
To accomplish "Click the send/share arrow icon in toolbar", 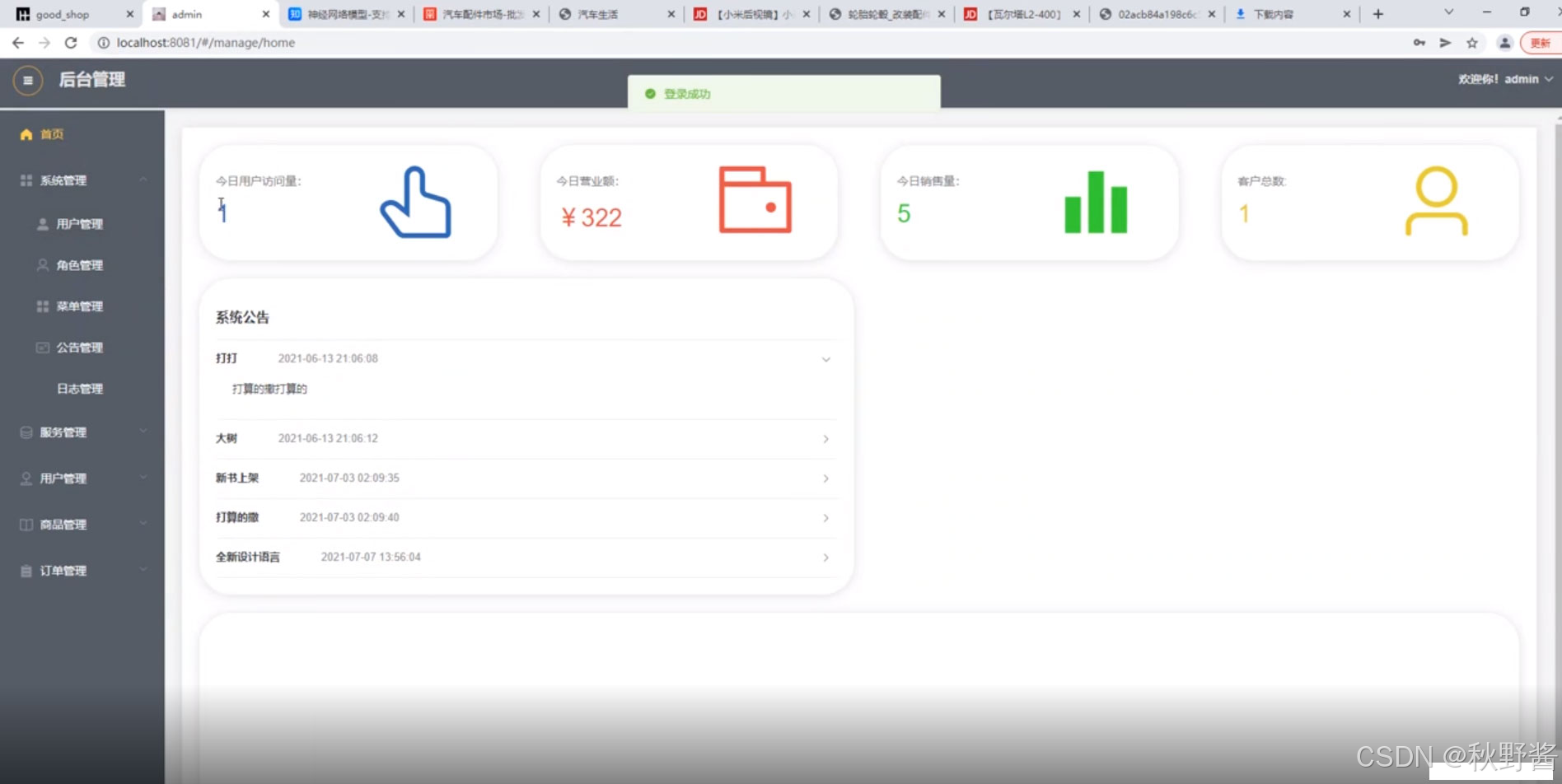I will pos(1445,43).
